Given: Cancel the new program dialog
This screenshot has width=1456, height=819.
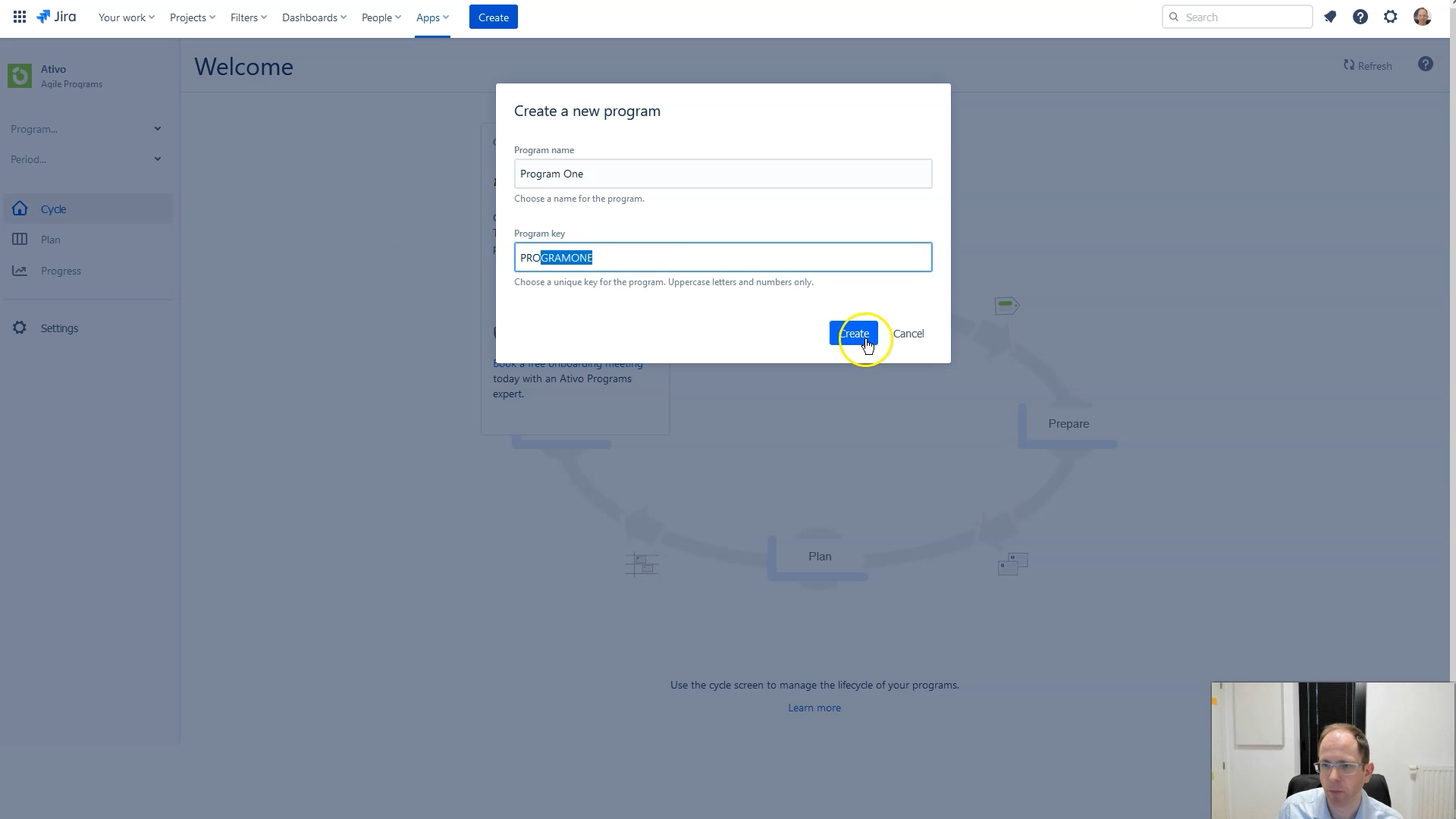Looking at the screenshot, I should [x=908, y=334].
